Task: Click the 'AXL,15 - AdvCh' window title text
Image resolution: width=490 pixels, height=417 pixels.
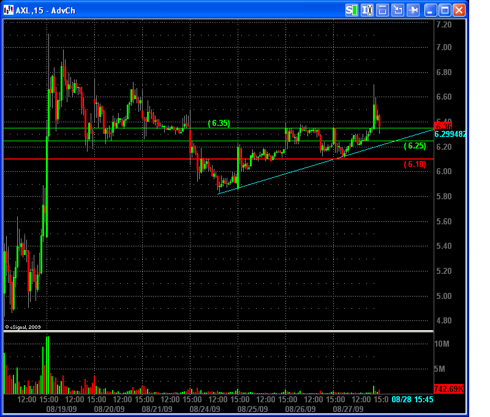Action: click(x=45, y=11)
